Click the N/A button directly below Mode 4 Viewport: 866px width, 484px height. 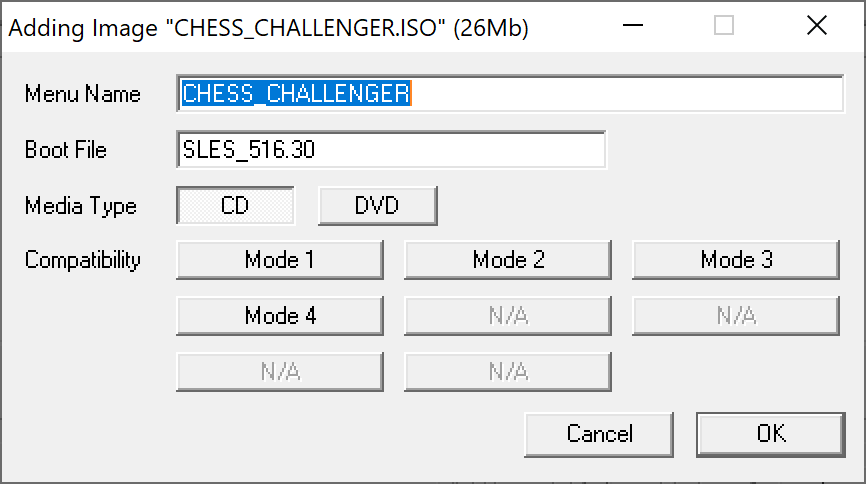[x=280, y=372]
